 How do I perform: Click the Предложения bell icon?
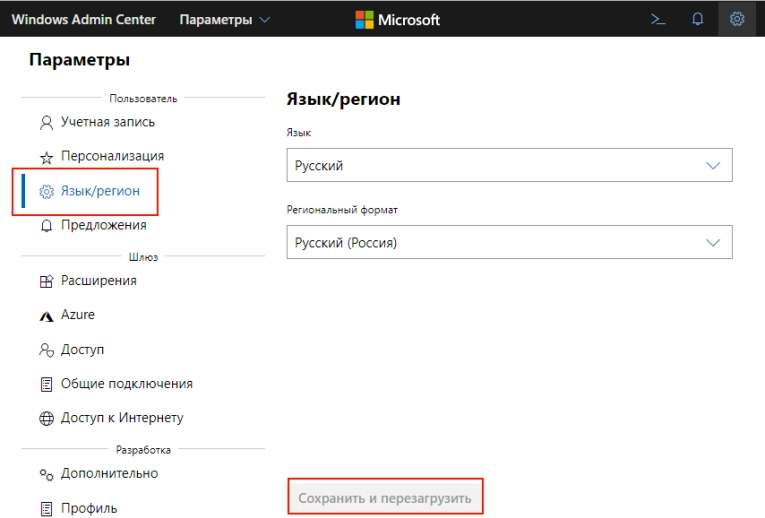[46, 226]
